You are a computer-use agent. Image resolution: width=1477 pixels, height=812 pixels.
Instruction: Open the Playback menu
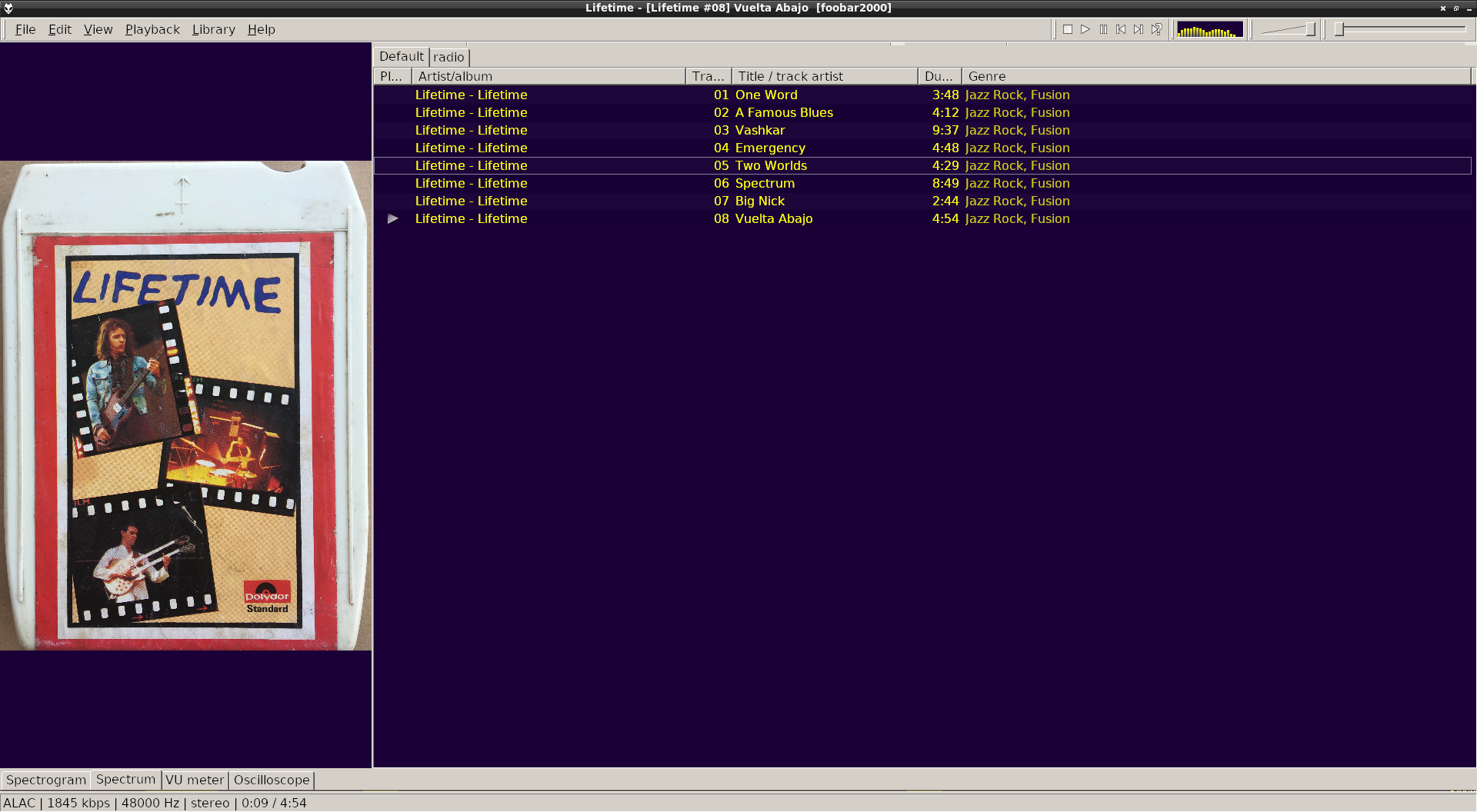pyautogui.click(x=152, y=29)
